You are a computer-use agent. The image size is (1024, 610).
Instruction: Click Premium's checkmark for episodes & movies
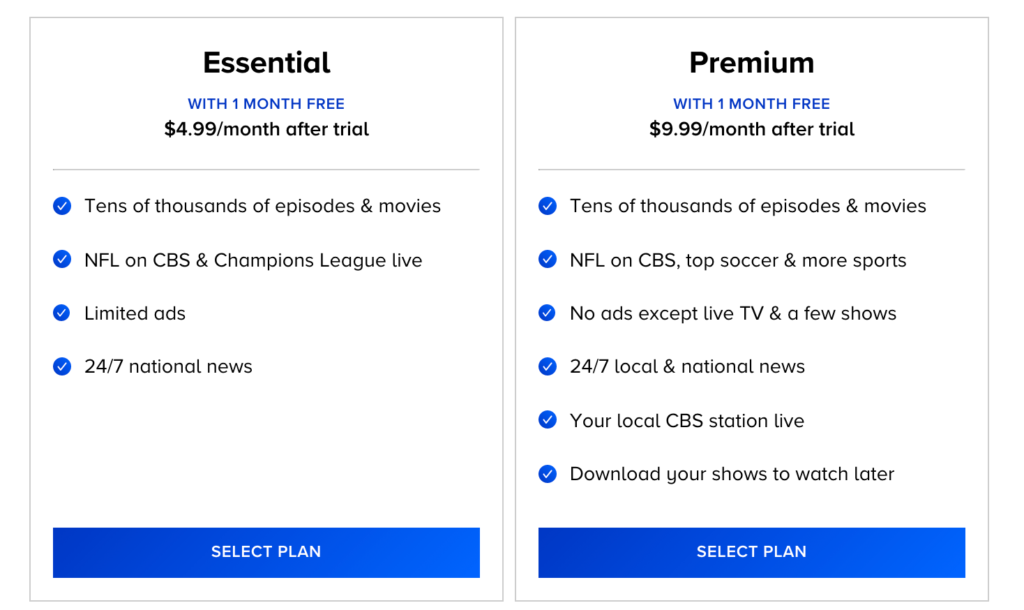[547, 206]
